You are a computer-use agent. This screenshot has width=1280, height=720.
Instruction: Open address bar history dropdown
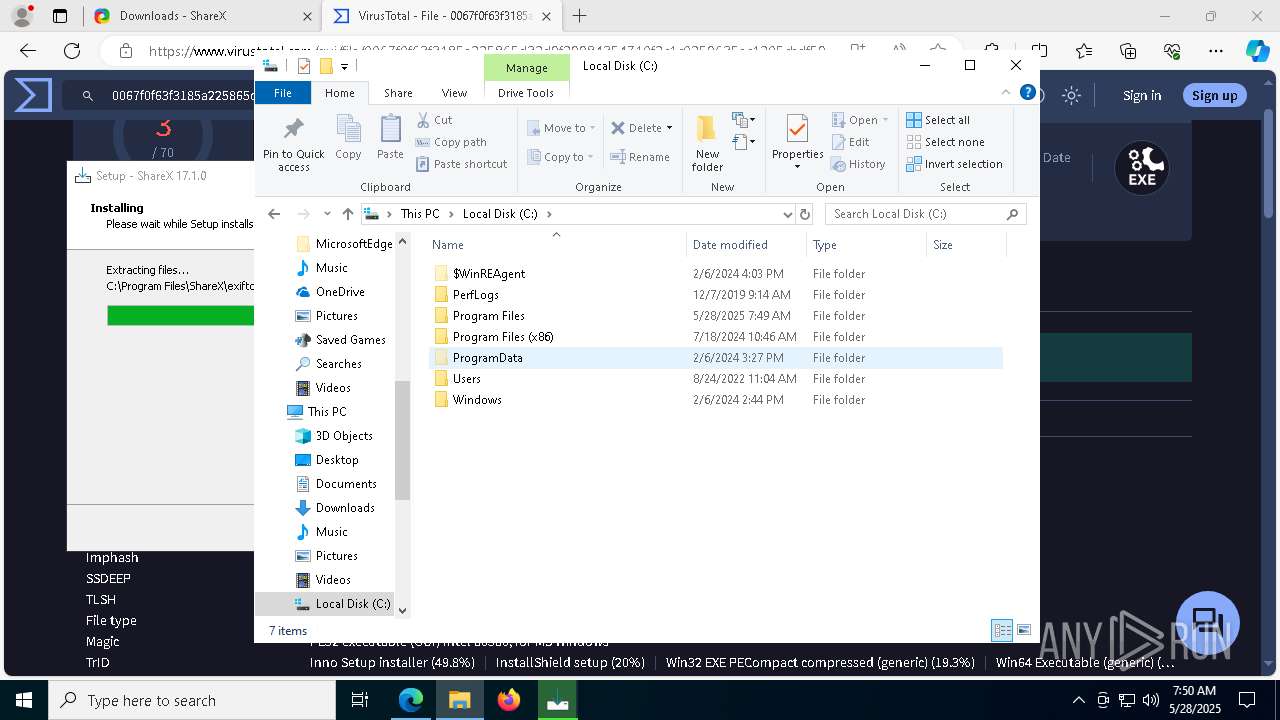click(788, 214)
